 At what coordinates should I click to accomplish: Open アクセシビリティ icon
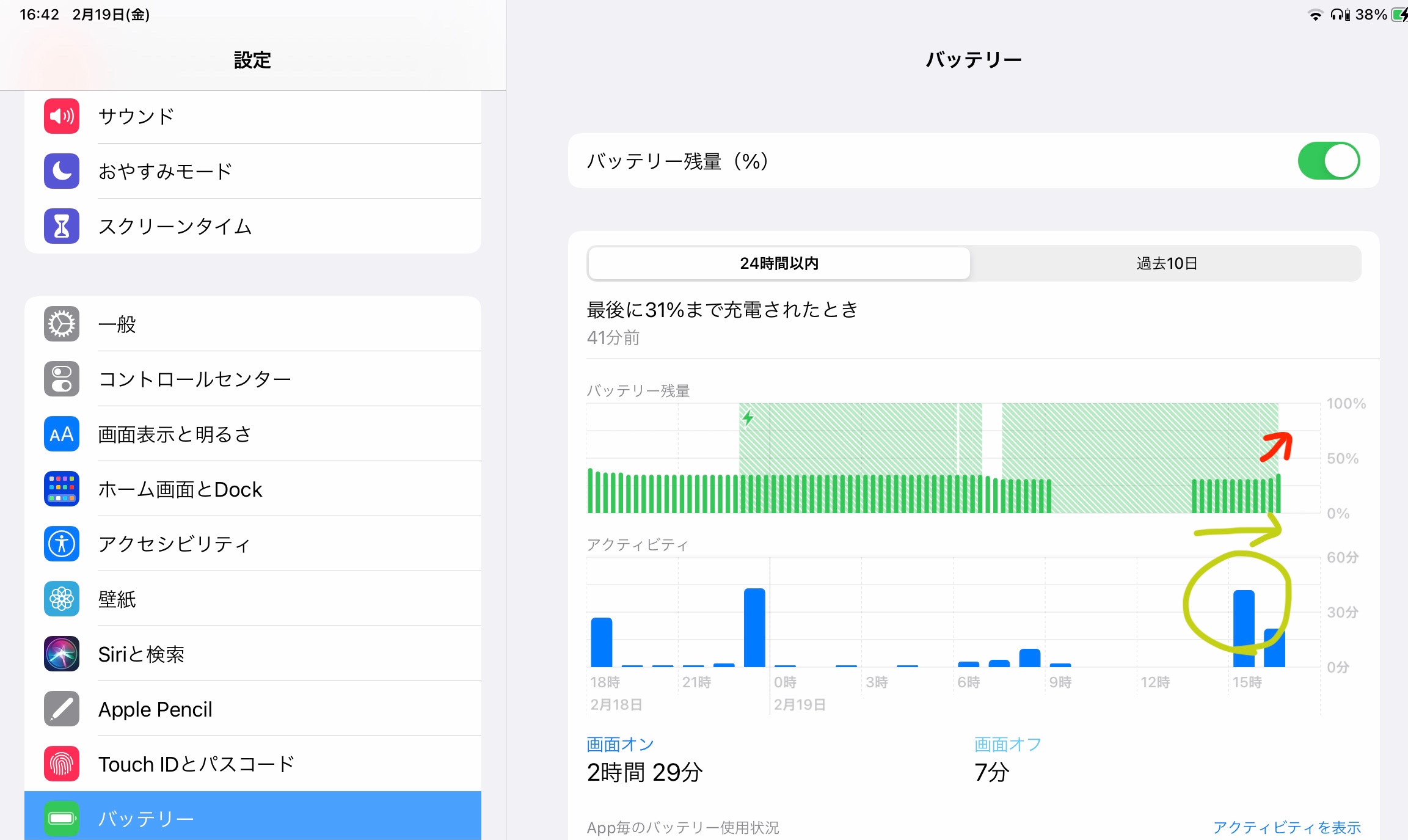tap(62, 544)
